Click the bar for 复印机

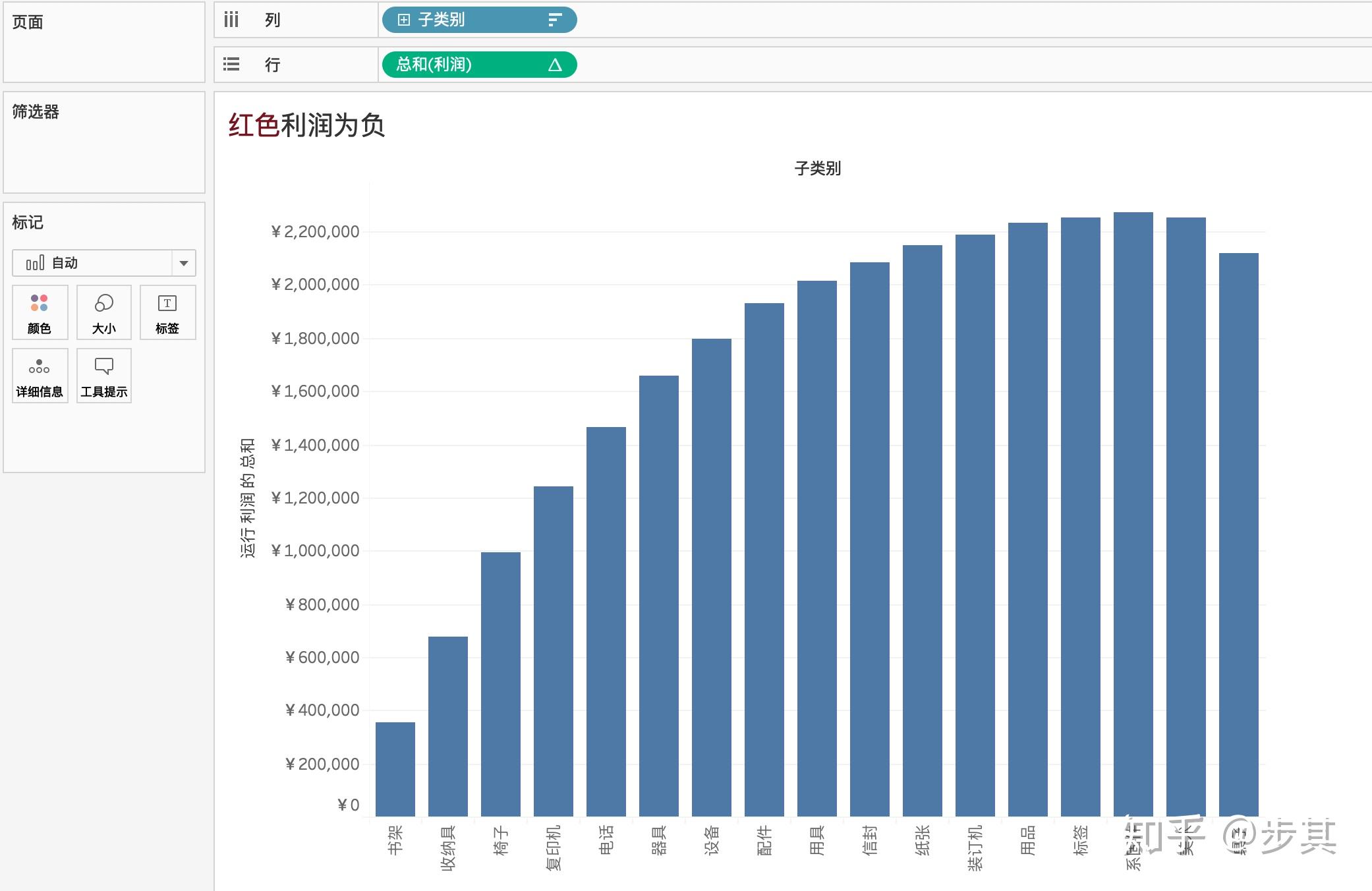554,651
